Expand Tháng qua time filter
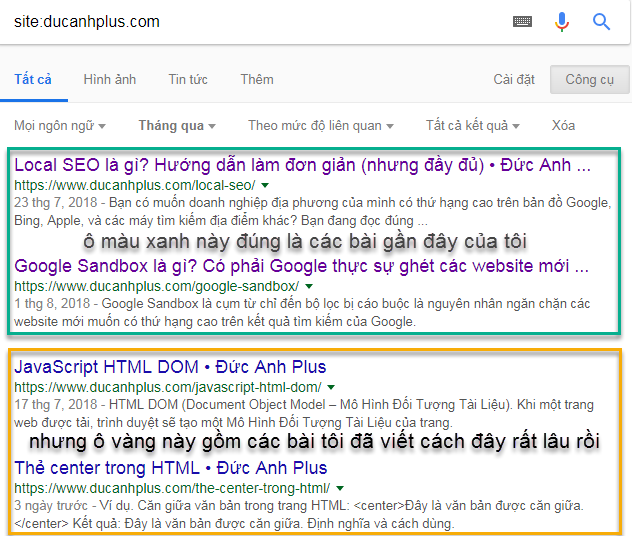Image resolution: width=632 pixels, height=536 pixels. [177, 126]
